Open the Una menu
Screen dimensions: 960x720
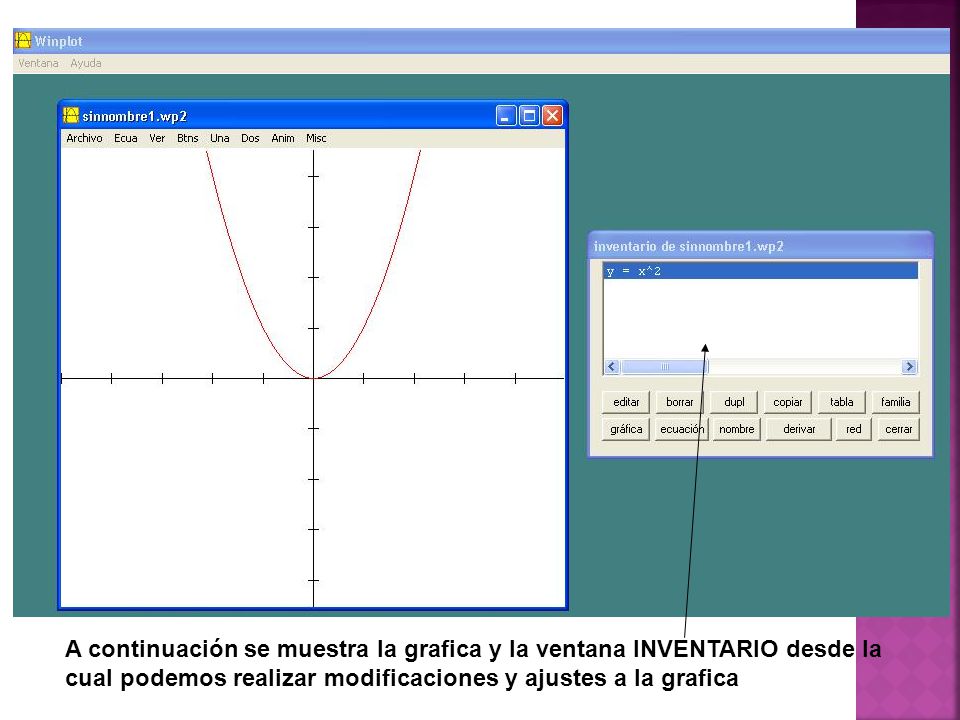pos(220,138)
